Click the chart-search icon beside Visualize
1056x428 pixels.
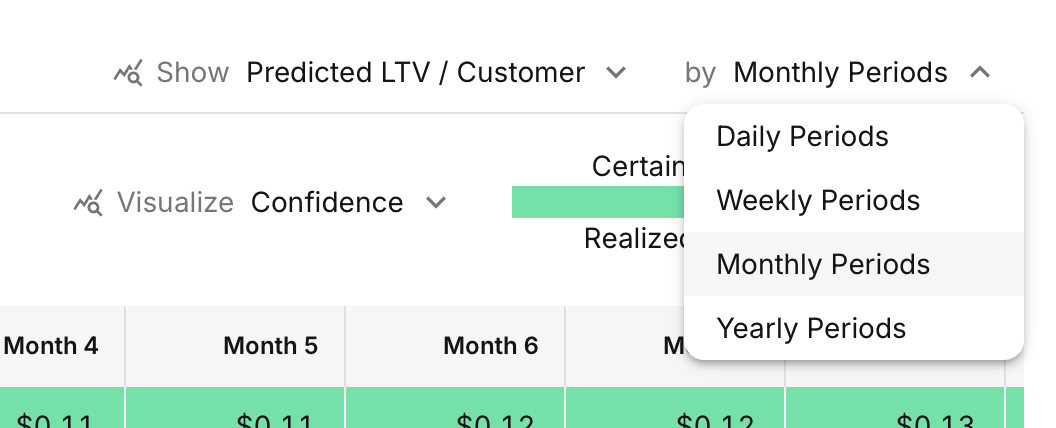point(88,203)
